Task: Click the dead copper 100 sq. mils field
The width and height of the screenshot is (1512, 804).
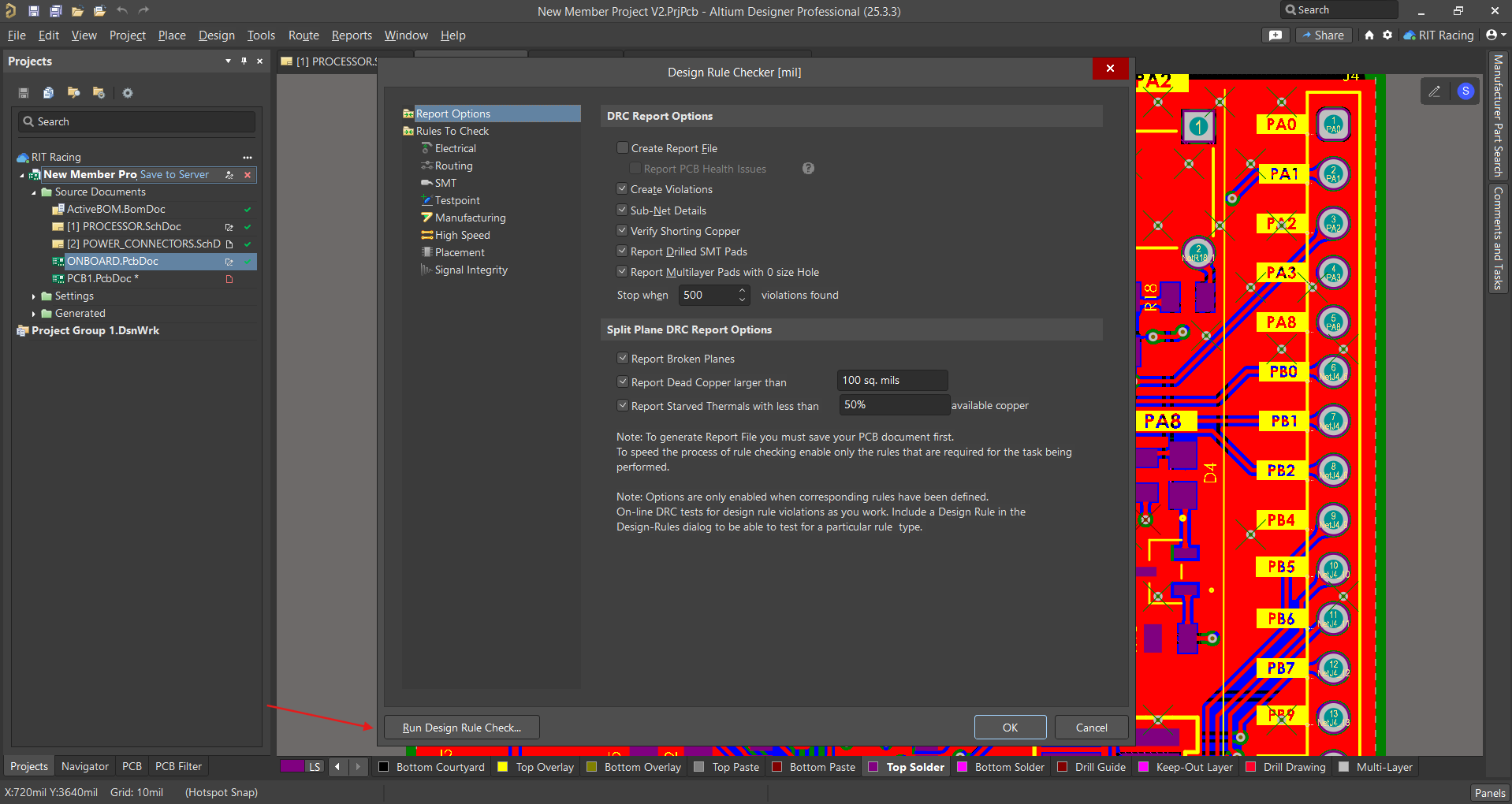Action: click(892, 381)
